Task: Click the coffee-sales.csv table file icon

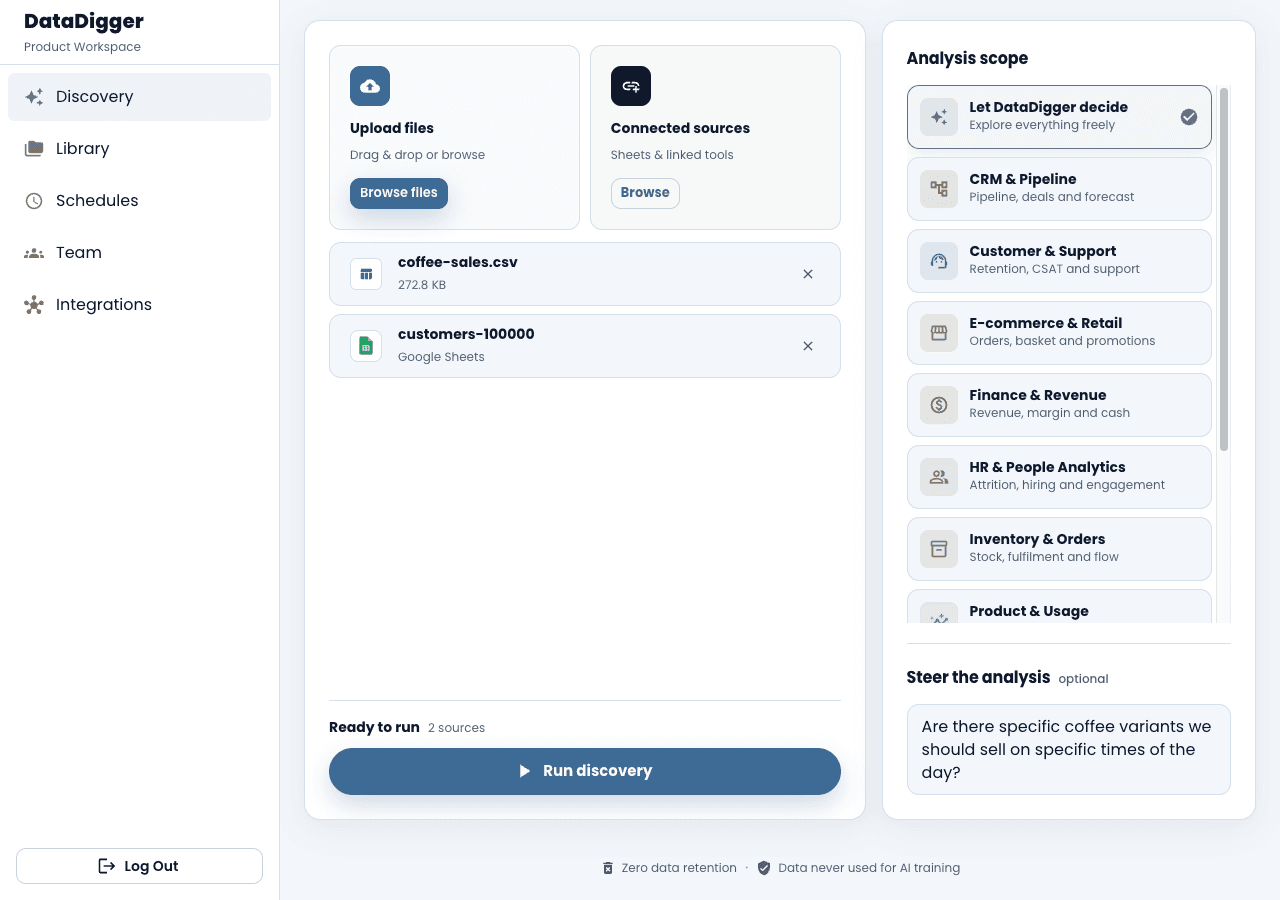Action: [366, 274]
